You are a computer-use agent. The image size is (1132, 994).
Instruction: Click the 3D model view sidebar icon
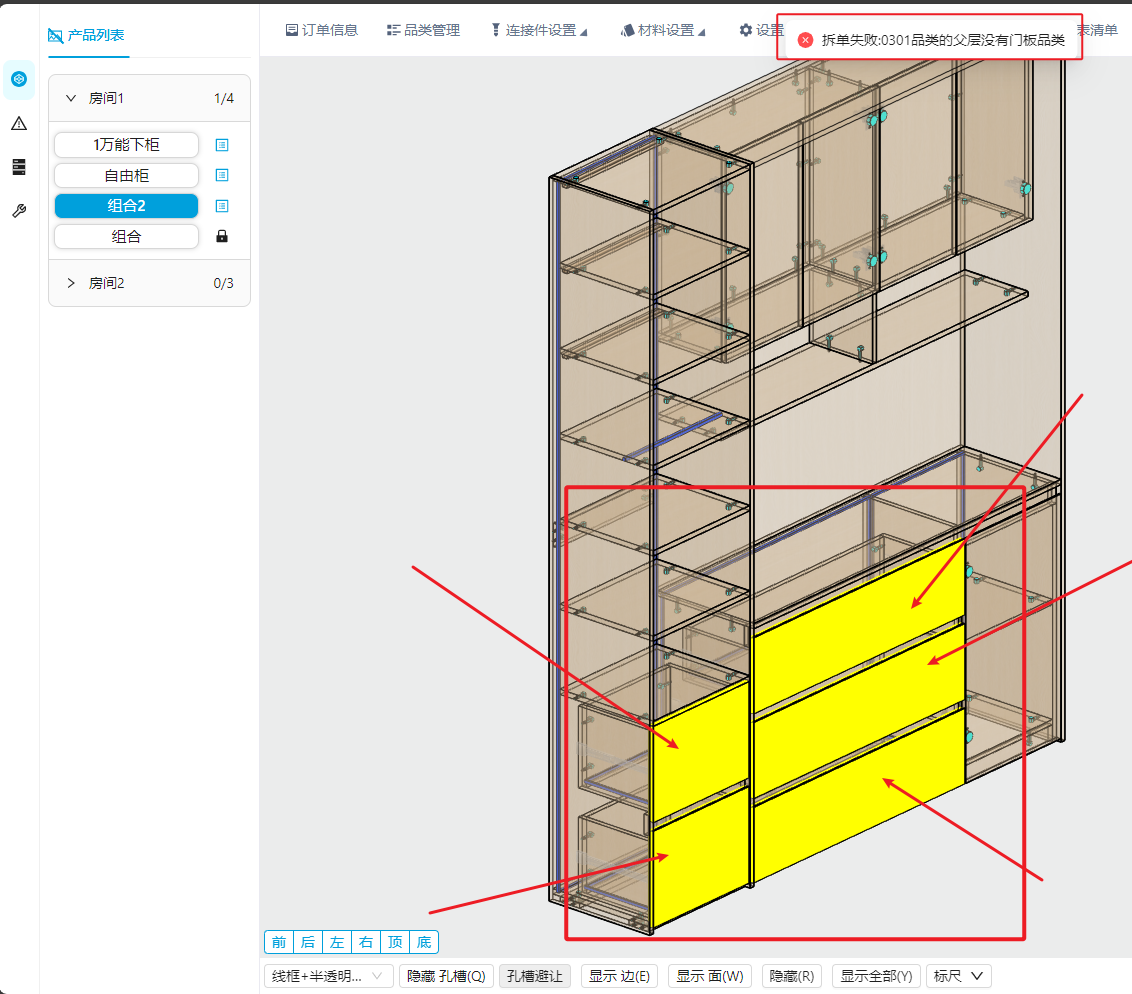point(19,79)
